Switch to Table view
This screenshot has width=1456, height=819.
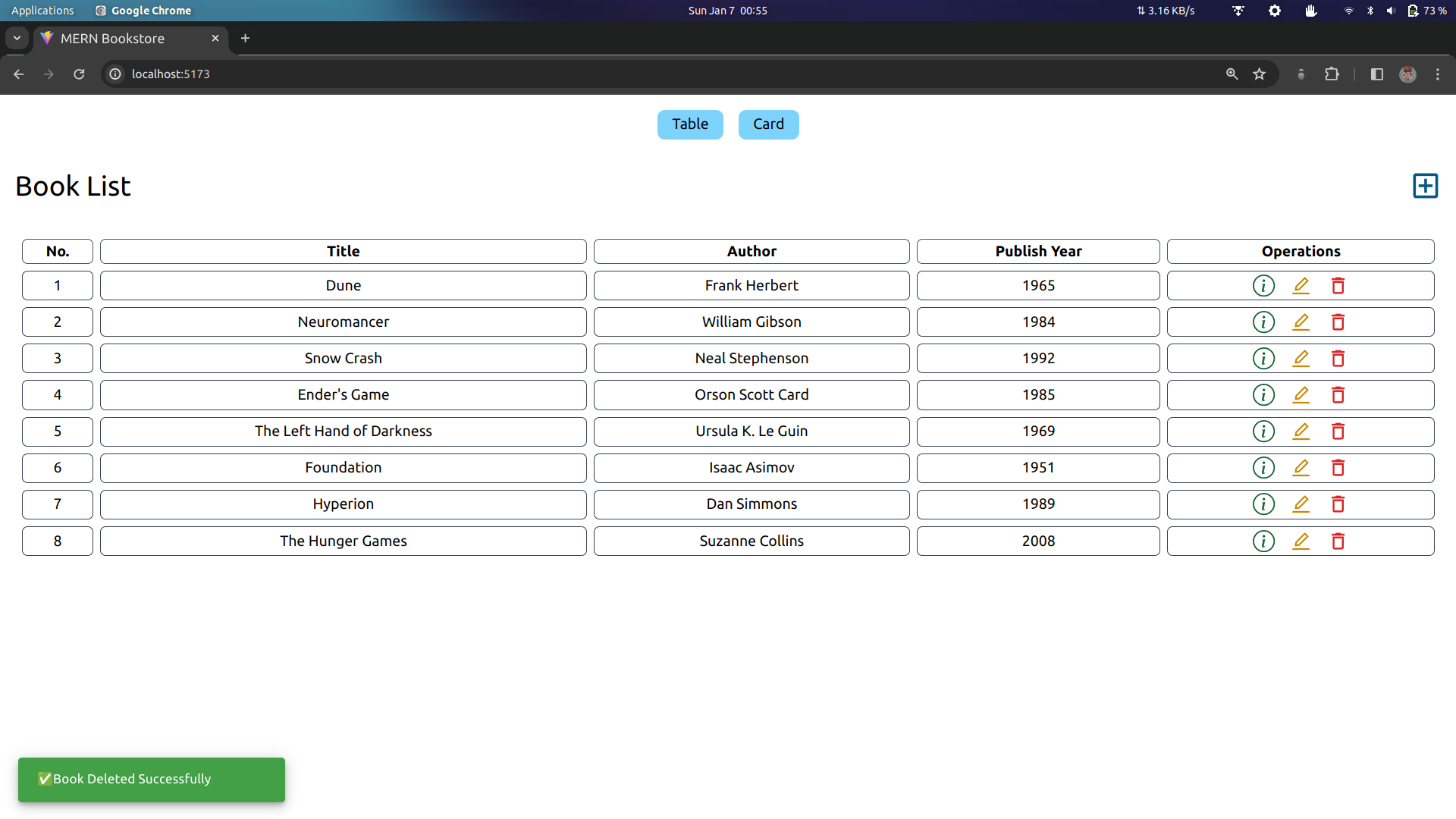pyautogui.click(x=689, y=124)
